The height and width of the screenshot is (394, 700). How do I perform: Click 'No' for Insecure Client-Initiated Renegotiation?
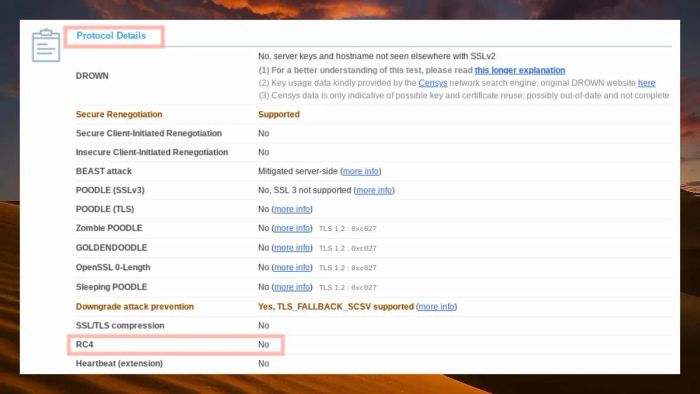263,152
